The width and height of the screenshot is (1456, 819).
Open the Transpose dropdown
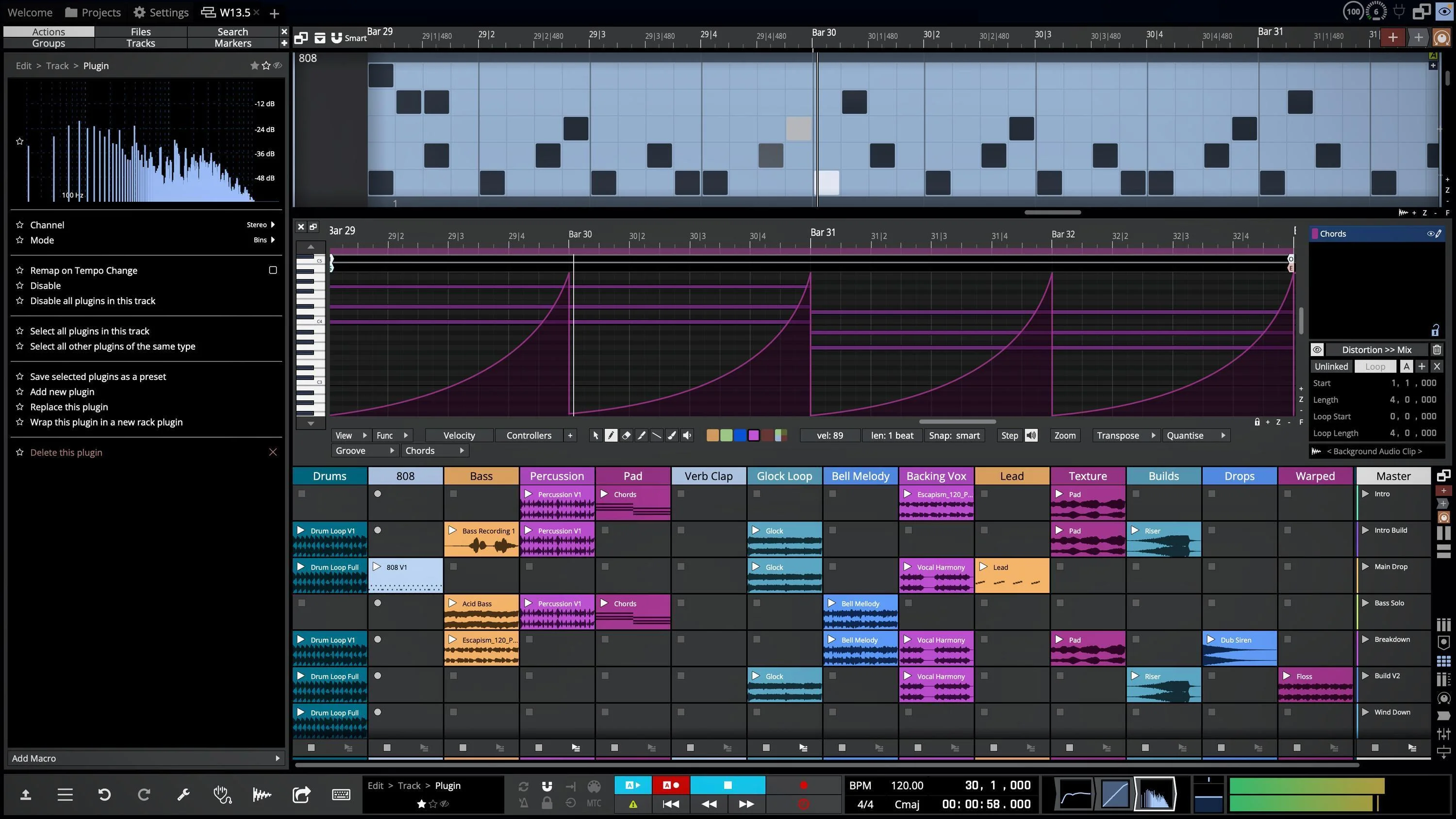click(1126, 435)
